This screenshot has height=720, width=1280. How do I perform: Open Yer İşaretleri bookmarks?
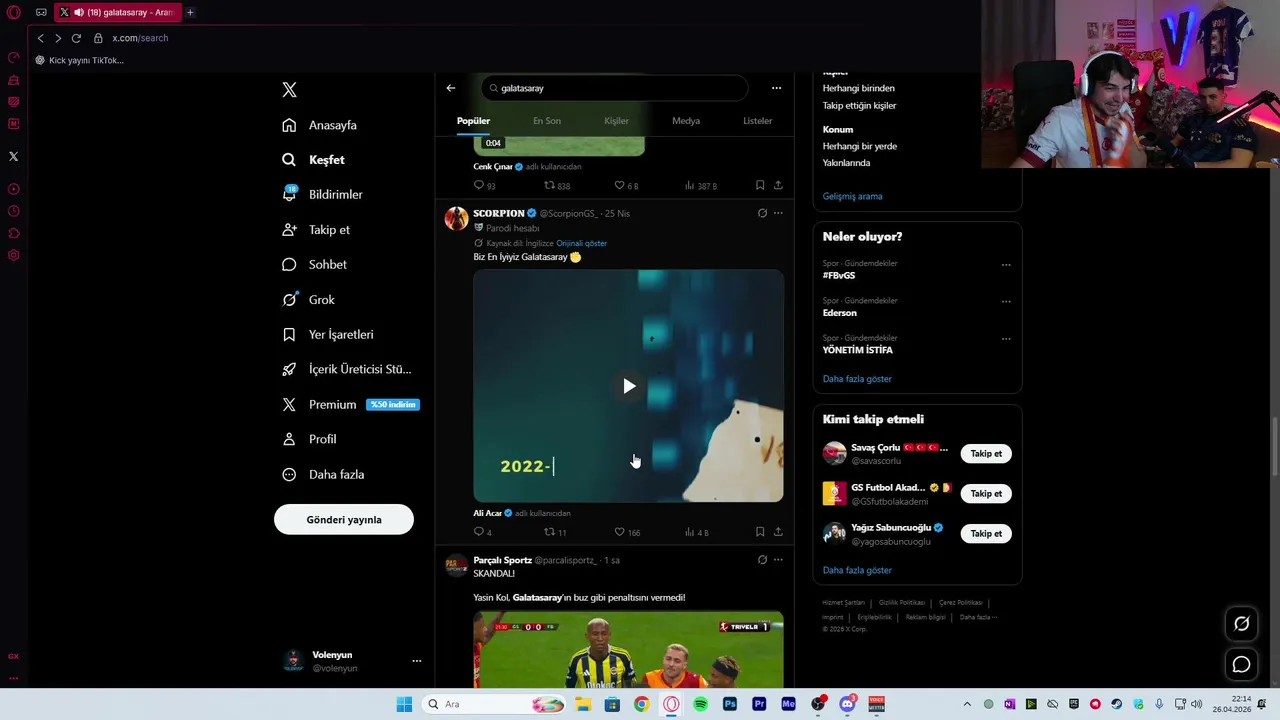pos(327,334)
